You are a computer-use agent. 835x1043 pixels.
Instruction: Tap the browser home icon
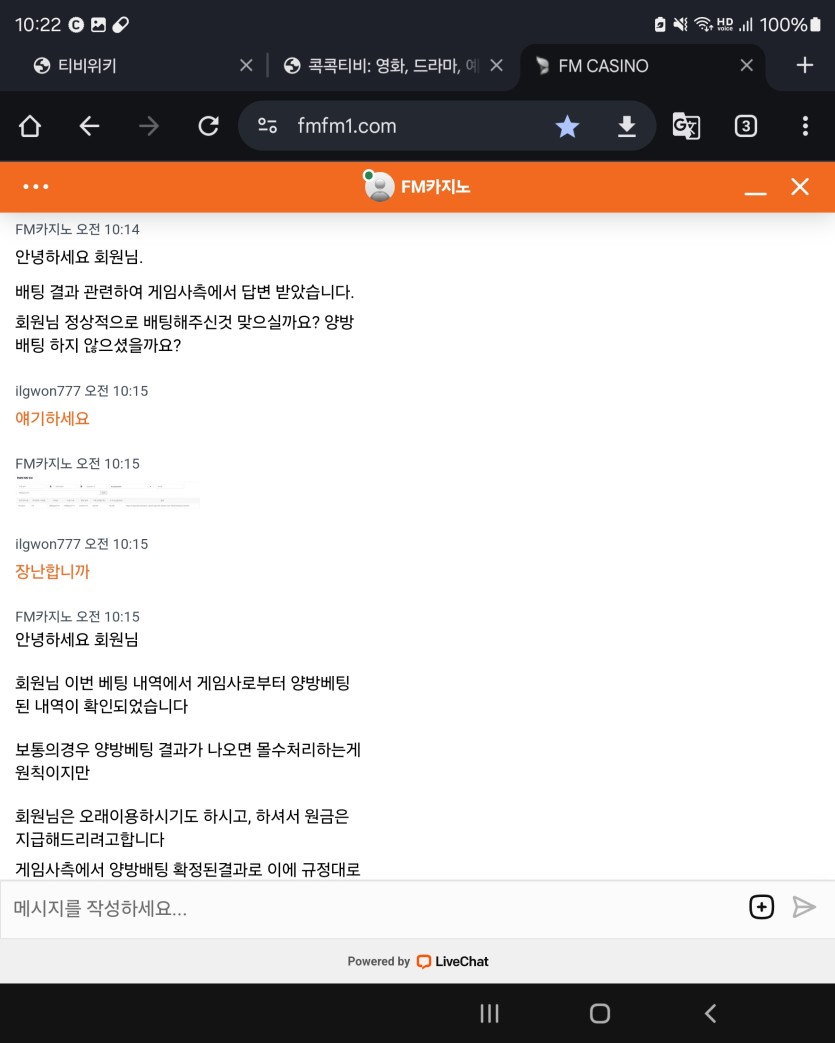coord(30,126)
